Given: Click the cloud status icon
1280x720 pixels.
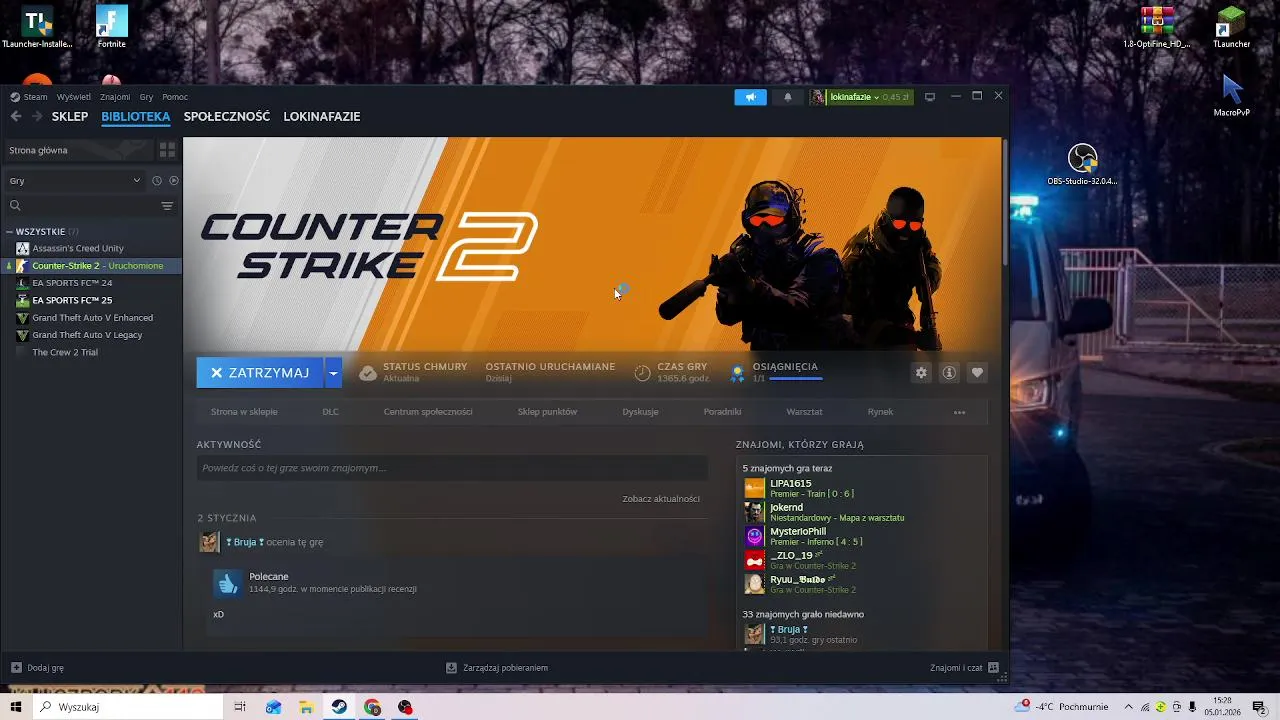Looking at the screenshot, I should click(368, 373).
